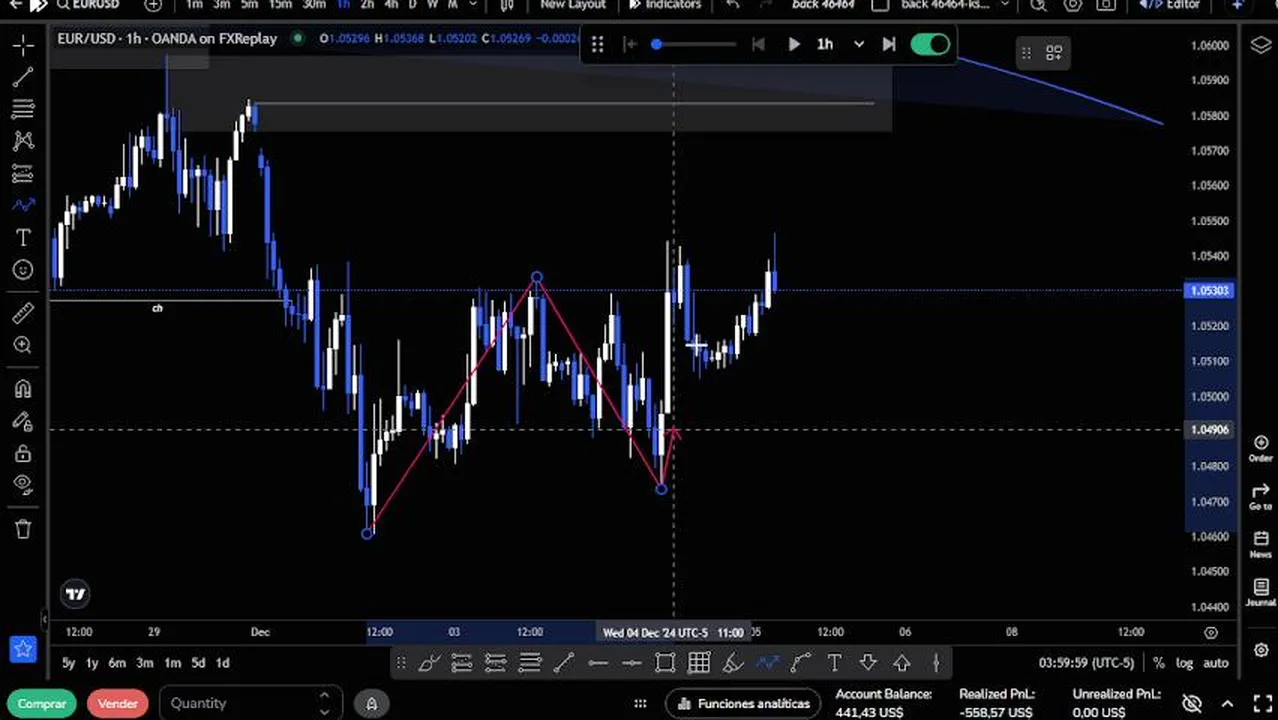Select the 5d date range
The image size is (1278, 720).
pos(198,663)
